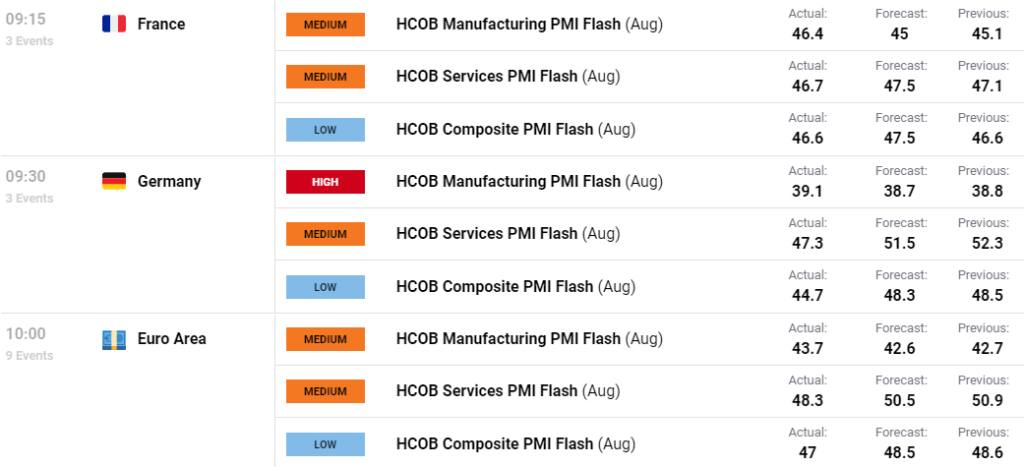Click the Germany flag icon
The height and width of the screenshot is (467, 1024).
pyautogui.click(x=114, y=182)
